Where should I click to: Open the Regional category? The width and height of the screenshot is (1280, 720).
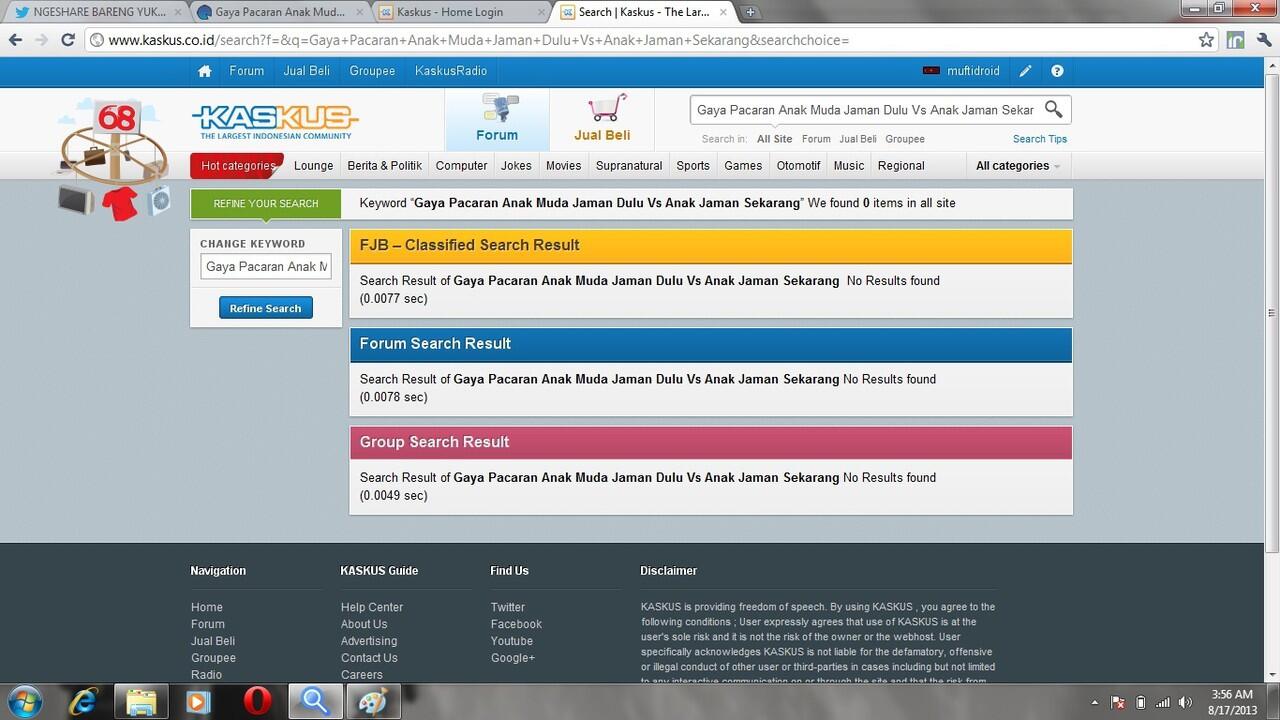click(x=901, y=166)
